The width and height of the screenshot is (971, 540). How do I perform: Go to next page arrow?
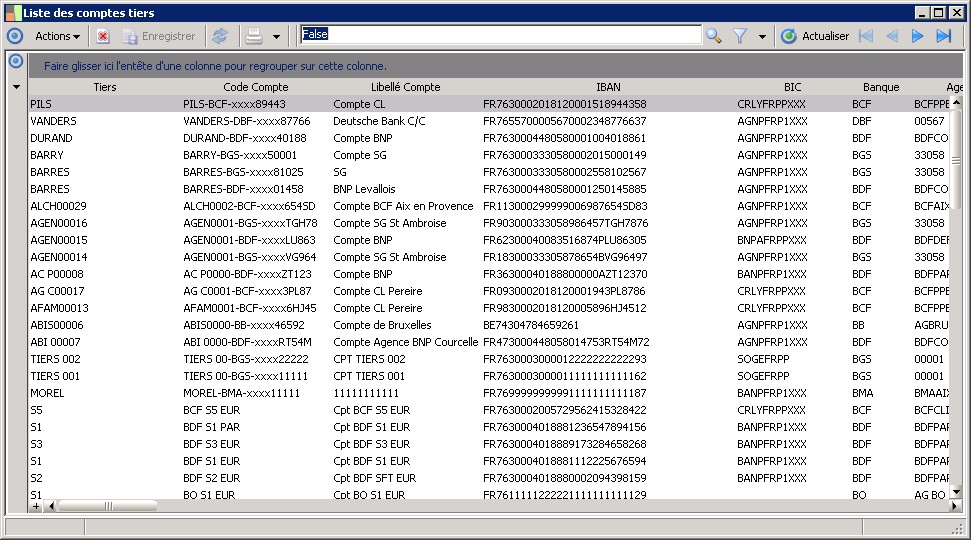coord(917,36)
